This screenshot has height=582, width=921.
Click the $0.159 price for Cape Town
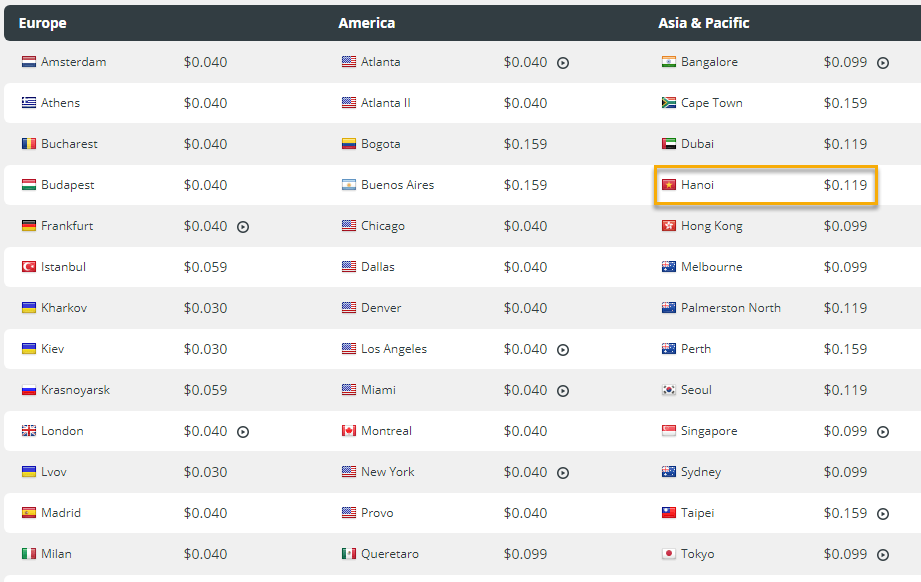(847, 102)
